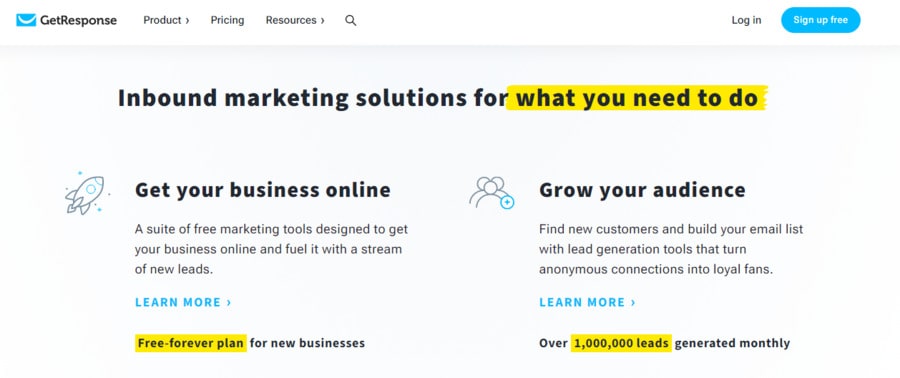Click Learn More under Grow your audience
The height and width of the screenshot is (378, 900).
coord(587,302)
